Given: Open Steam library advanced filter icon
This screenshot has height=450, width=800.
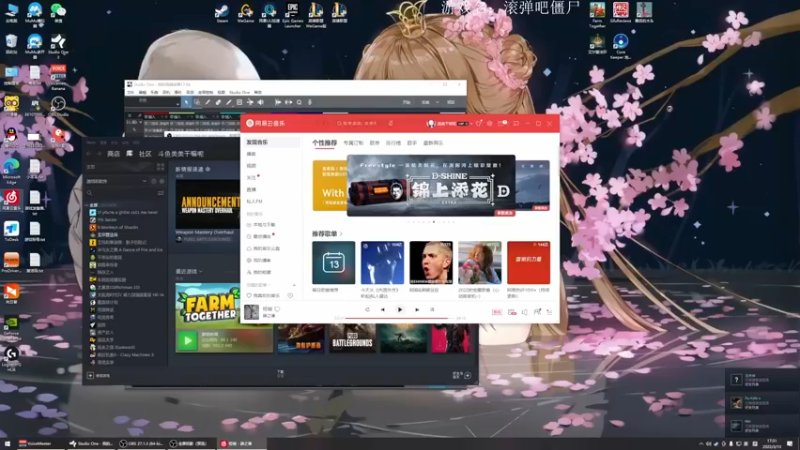Looking at the screenshot, I should pyautogui.click(x=161, y=193).
